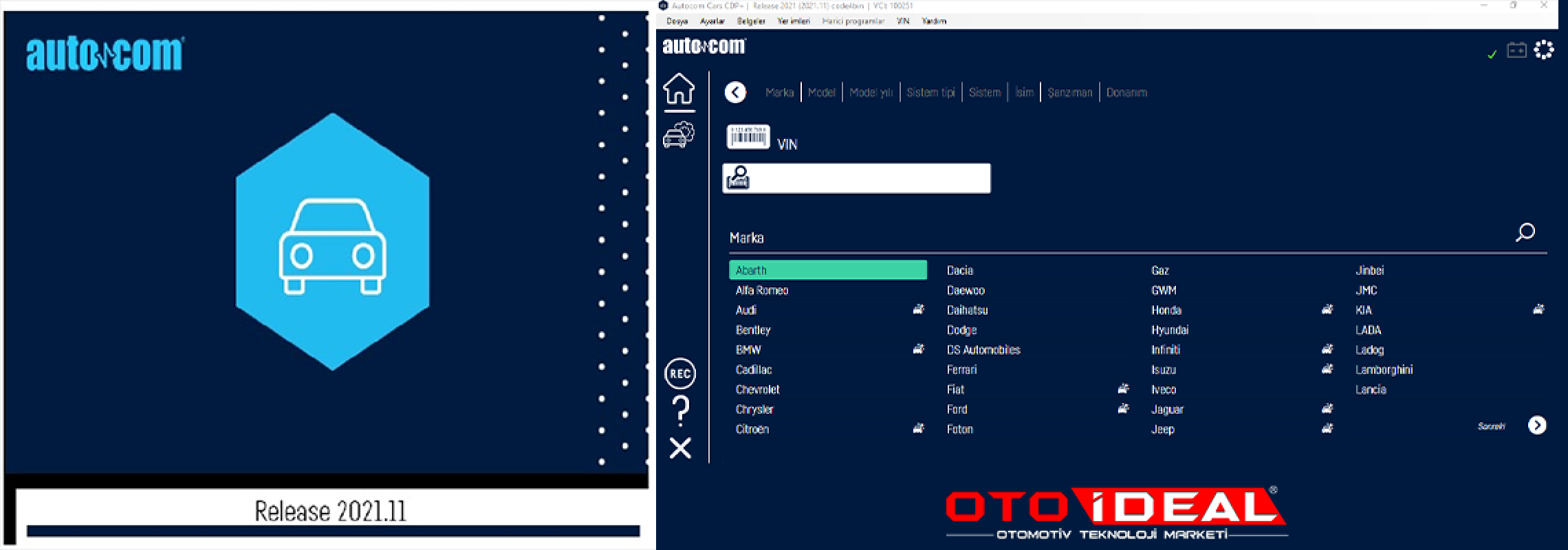Open the Home screen icon
Screen dimensions: 1568x550
click(679, 89)
